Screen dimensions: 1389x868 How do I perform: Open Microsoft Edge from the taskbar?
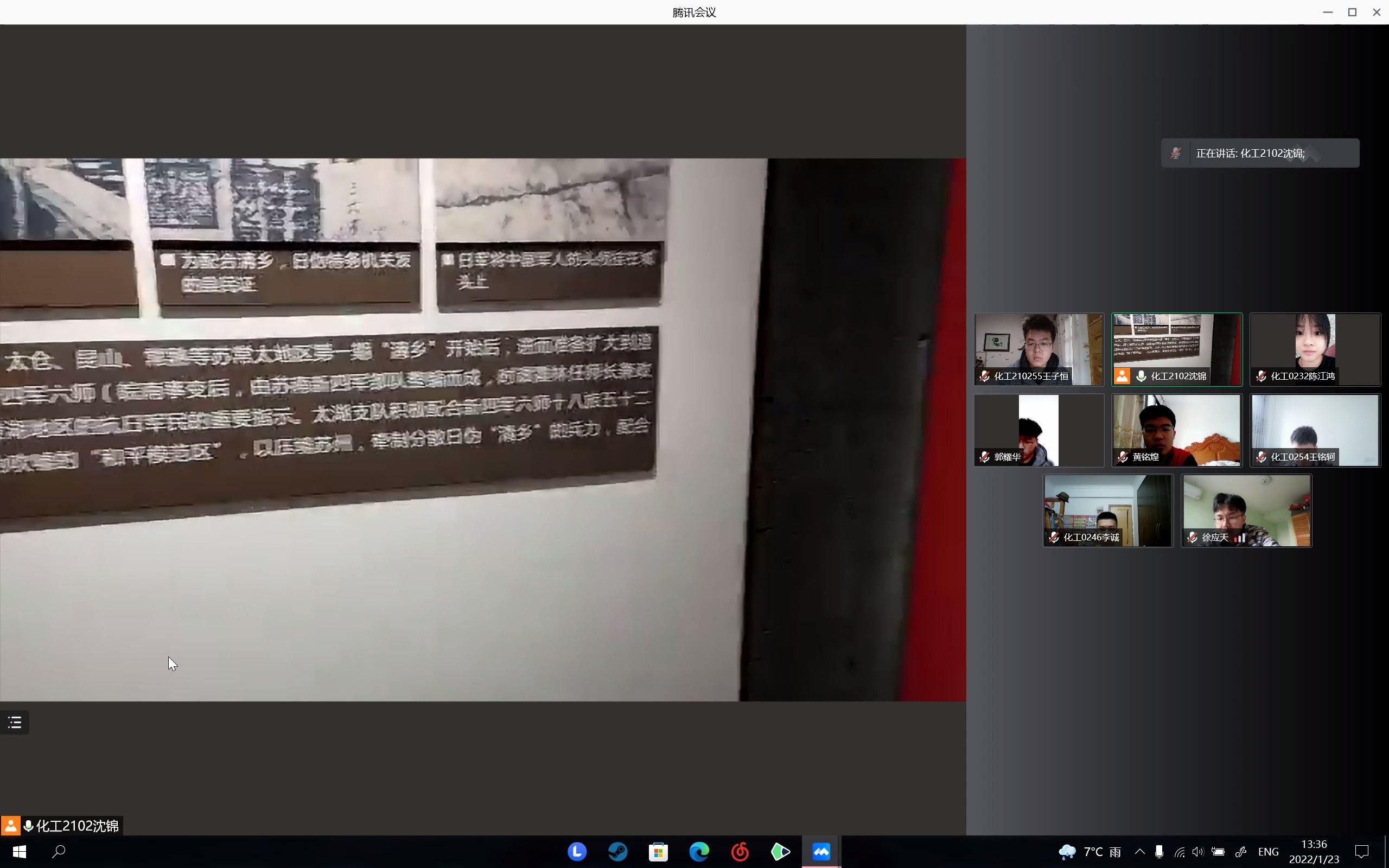699,851
